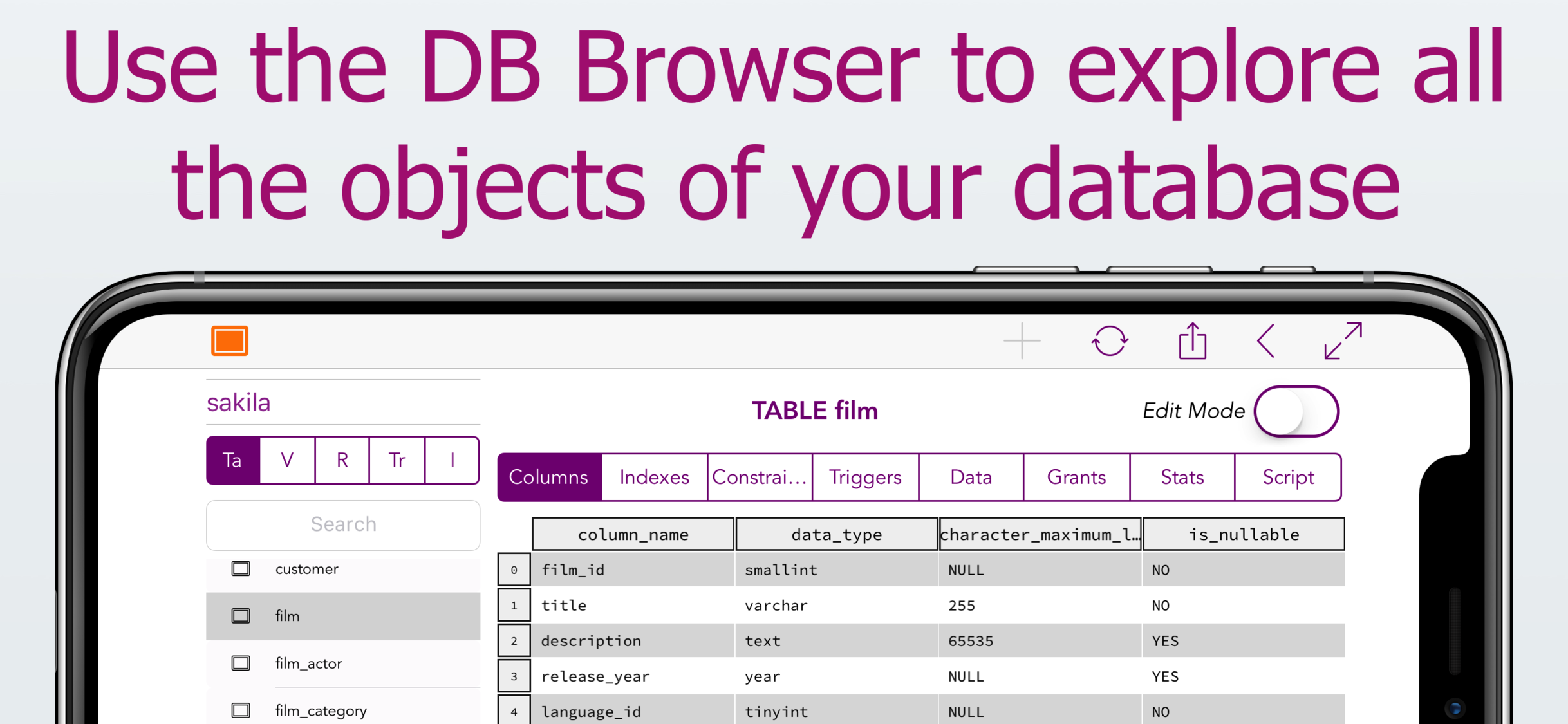Image resolution: width=1568 pixels, height=724 pixels.
Task: Click the plus add icon in toolbar
Action: click(x=1022, y=340)
